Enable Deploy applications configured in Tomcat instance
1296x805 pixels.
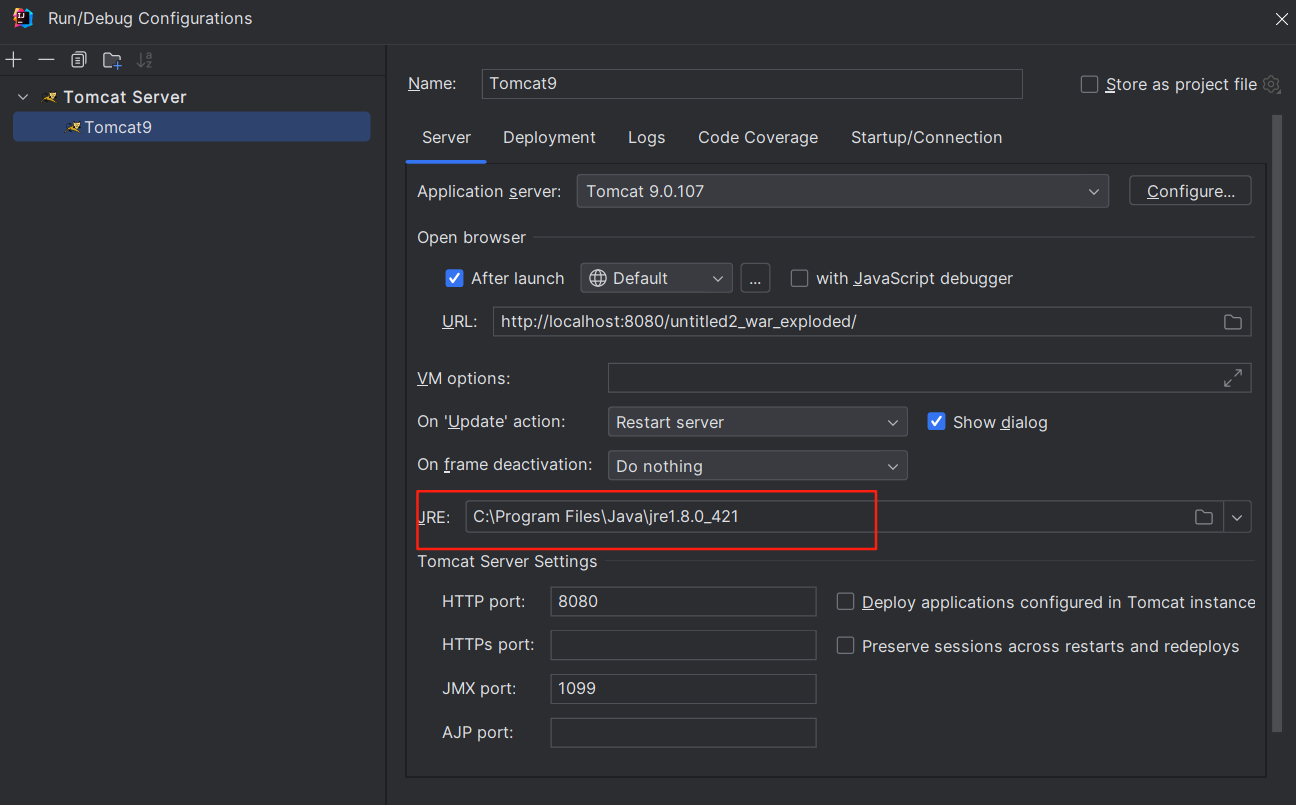[846, 602]
